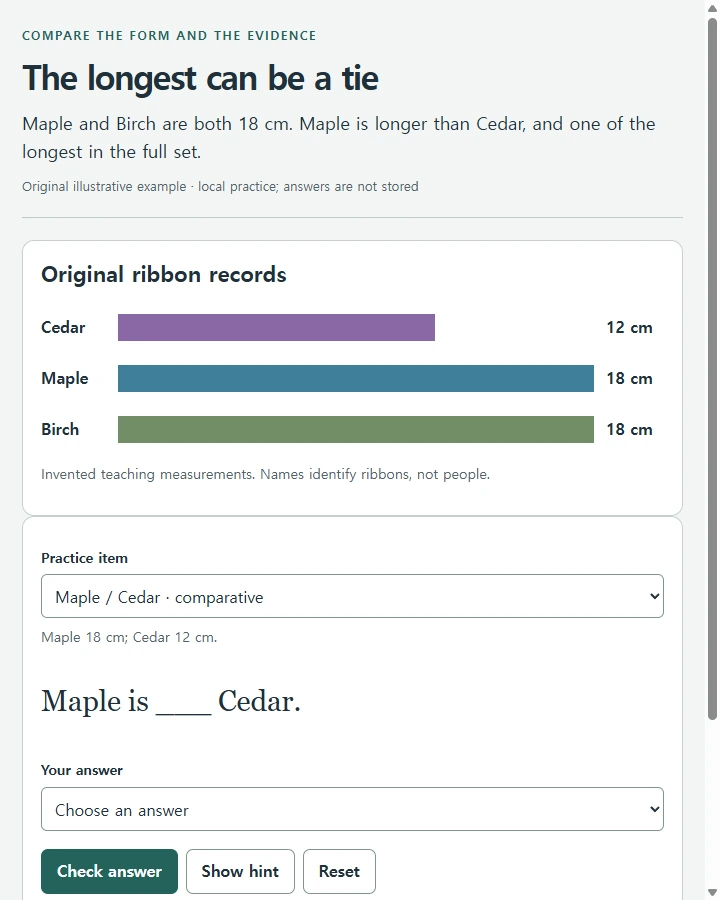The image size is (720, 900).
Task: Click the scrollbar up arrow
Action: [x=712, y=7]
